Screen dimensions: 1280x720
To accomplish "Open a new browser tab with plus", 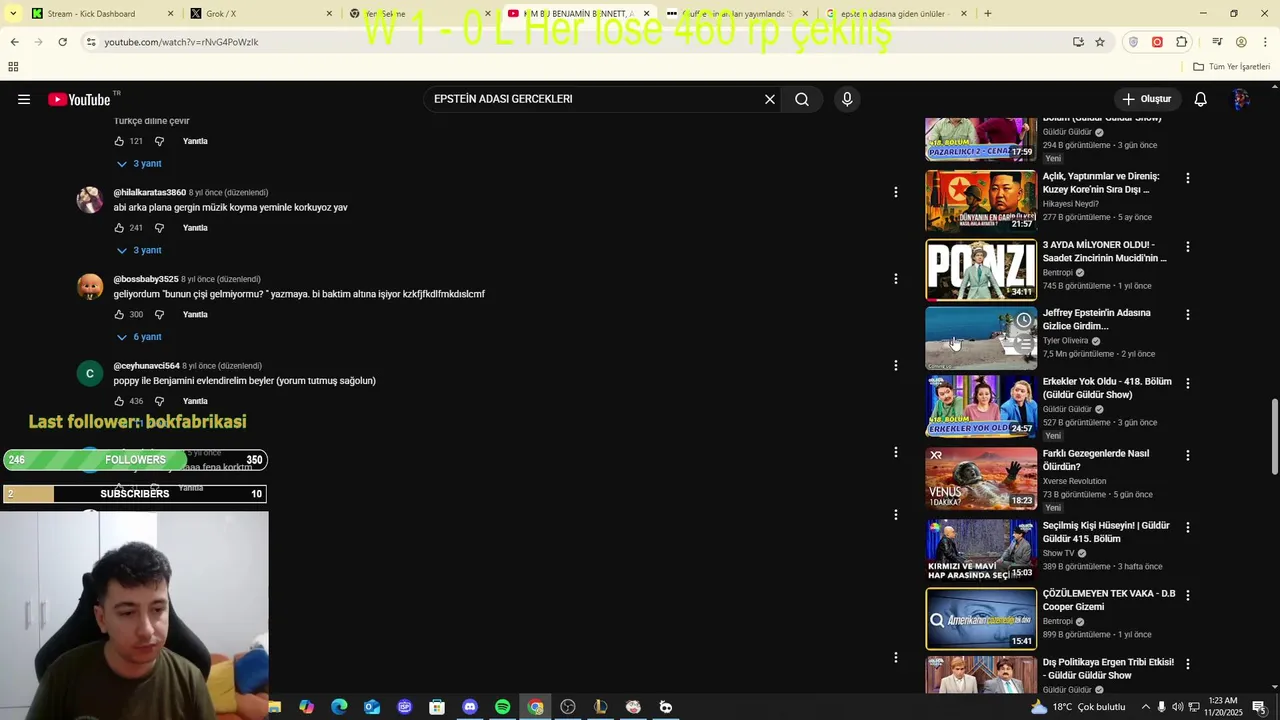I will 988,14.
